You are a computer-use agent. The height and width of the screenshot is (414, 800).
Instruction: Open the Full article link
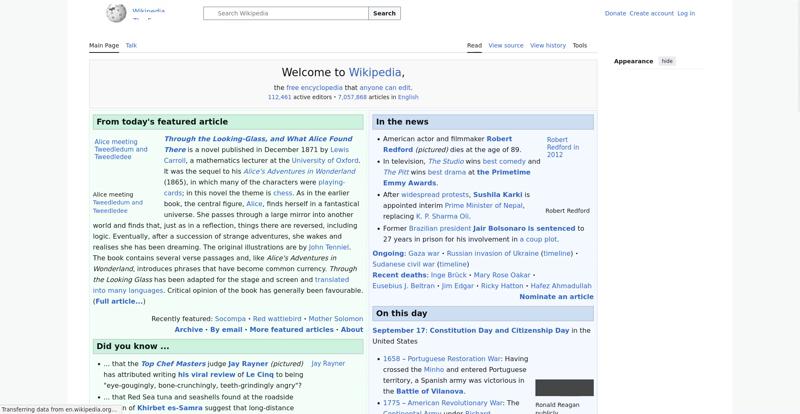pyautogui.click(x=119, y=301)
